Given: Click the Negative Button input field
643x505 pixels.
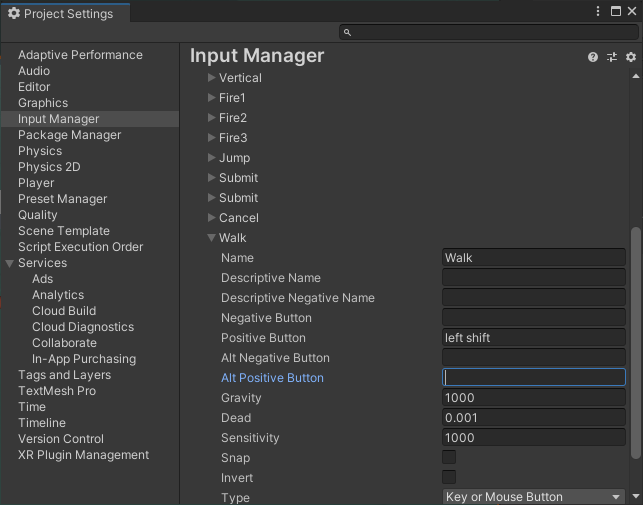Looking at the screenshot, I should tap(534, 318).
